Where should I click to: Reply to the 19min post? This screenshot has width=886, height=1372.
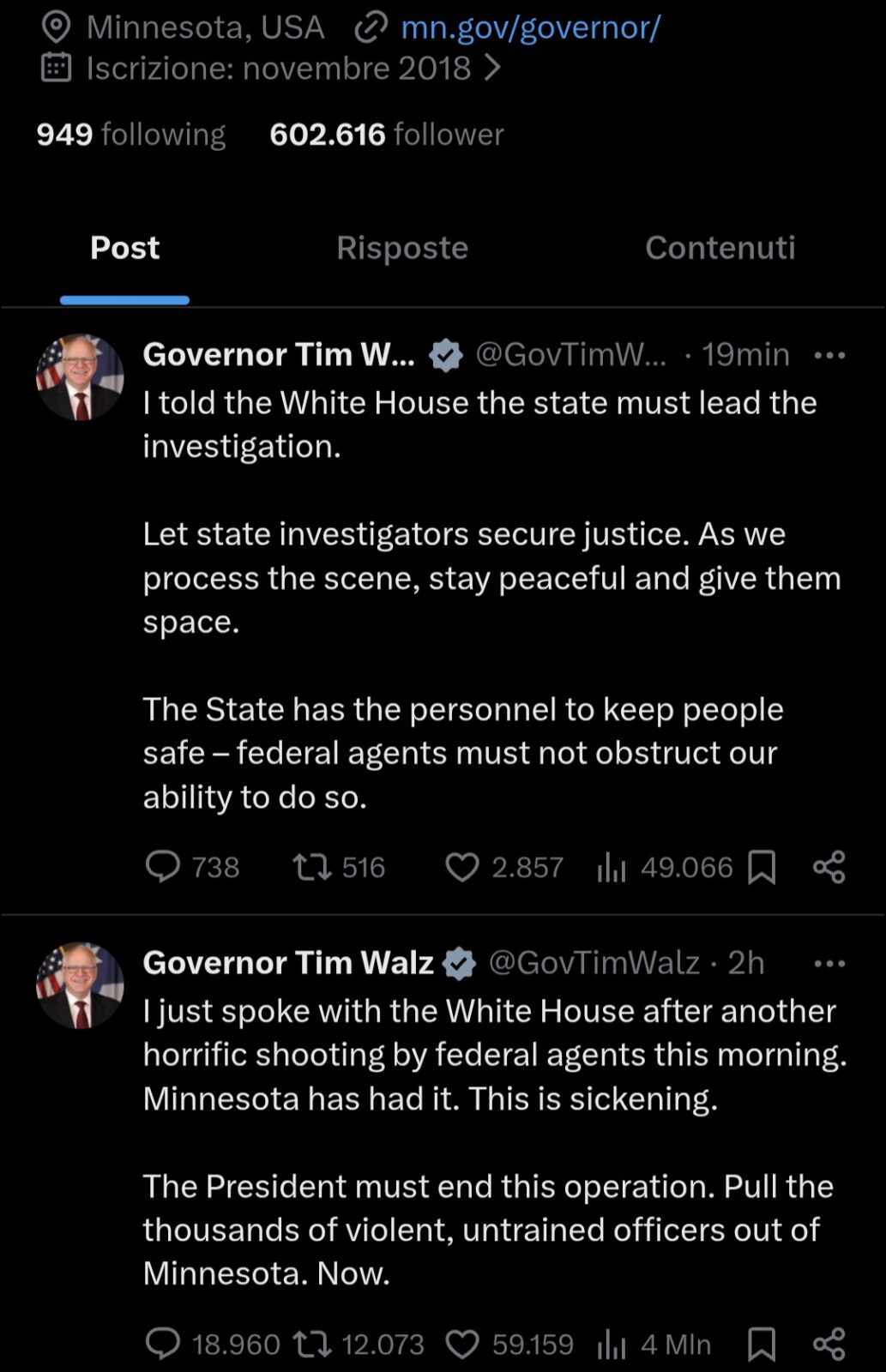pos(163,867)
